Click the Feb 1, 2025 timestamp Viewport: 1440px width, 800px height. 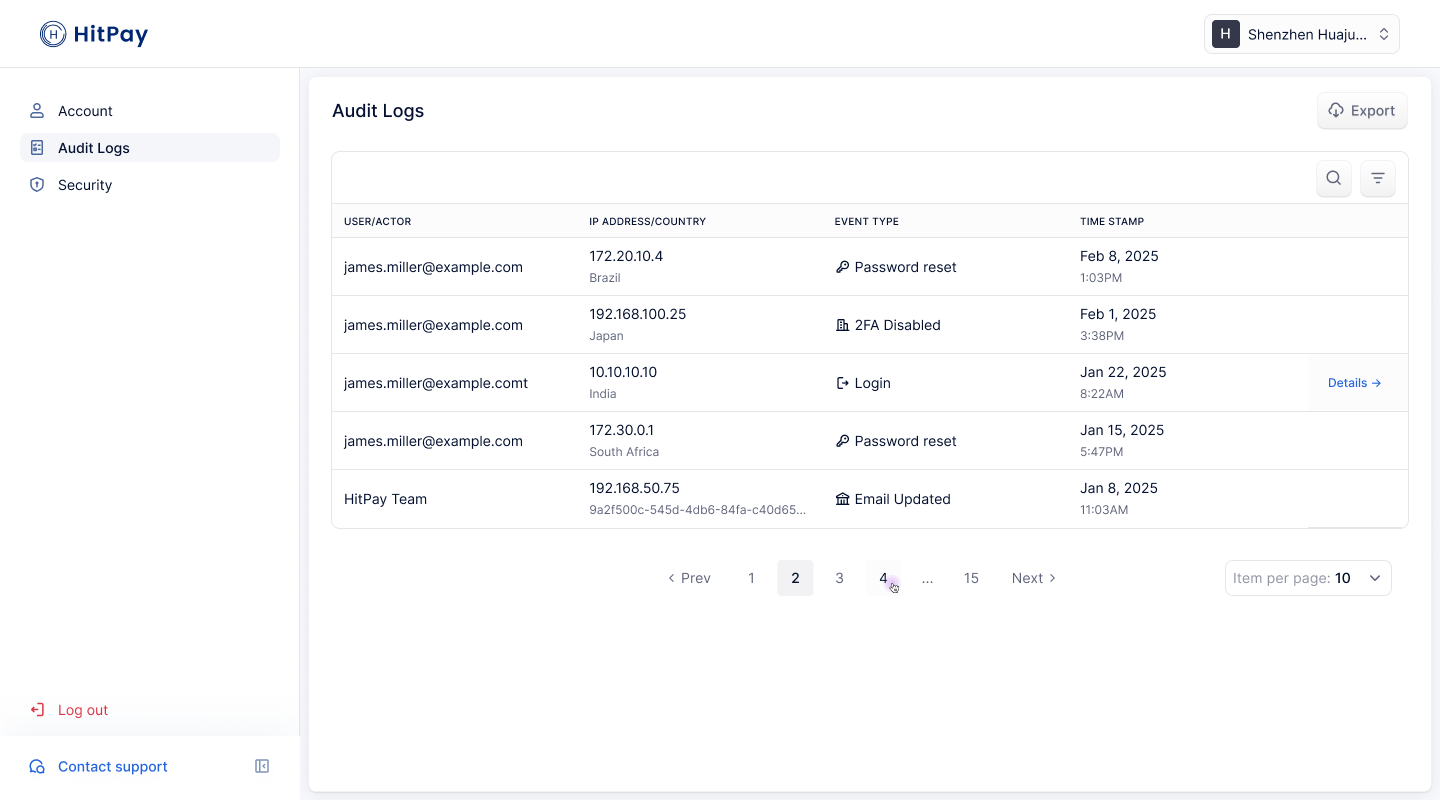coord(1118,314)
